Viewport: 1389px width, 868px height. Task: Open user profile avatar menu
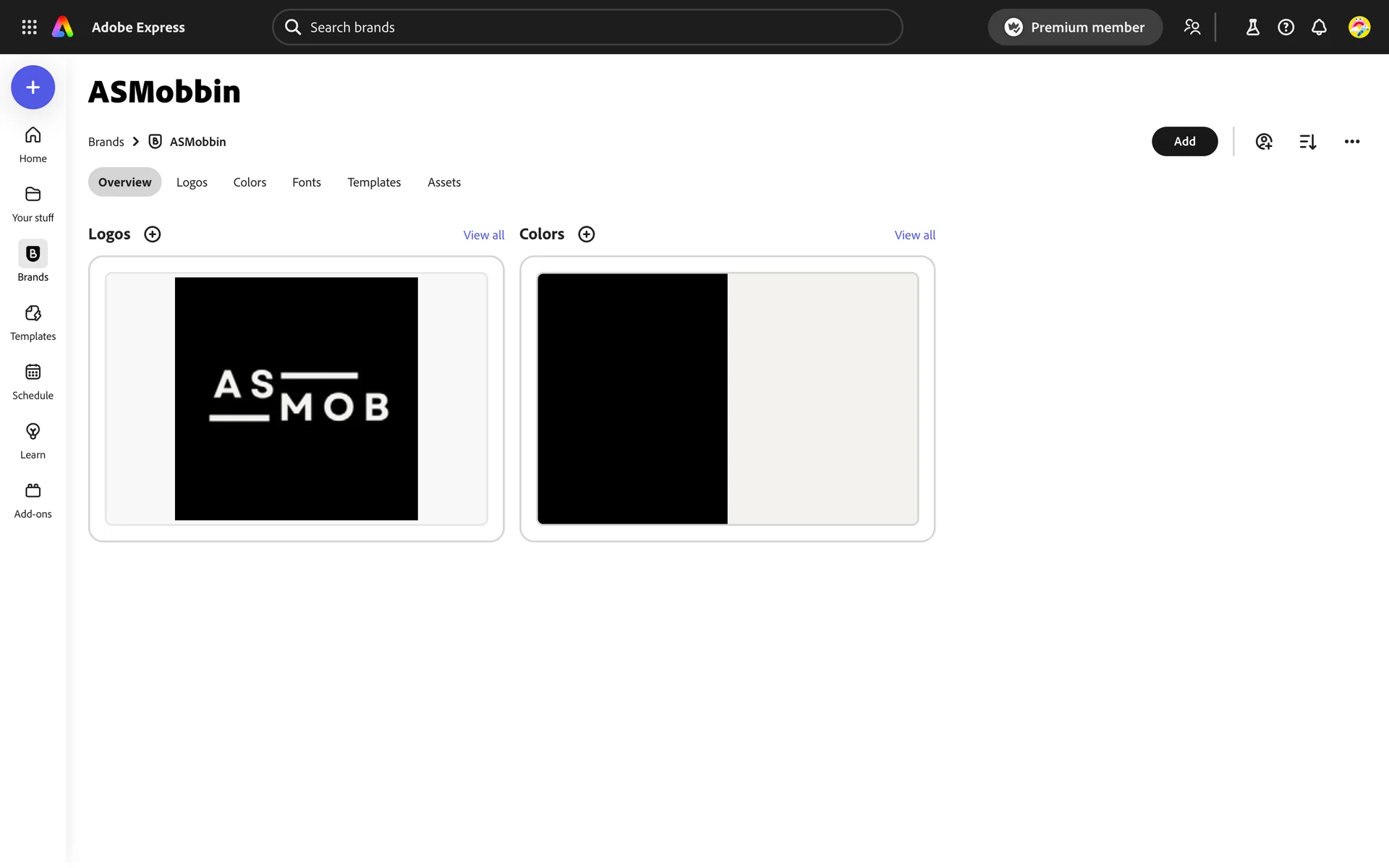click(1359, 27)
